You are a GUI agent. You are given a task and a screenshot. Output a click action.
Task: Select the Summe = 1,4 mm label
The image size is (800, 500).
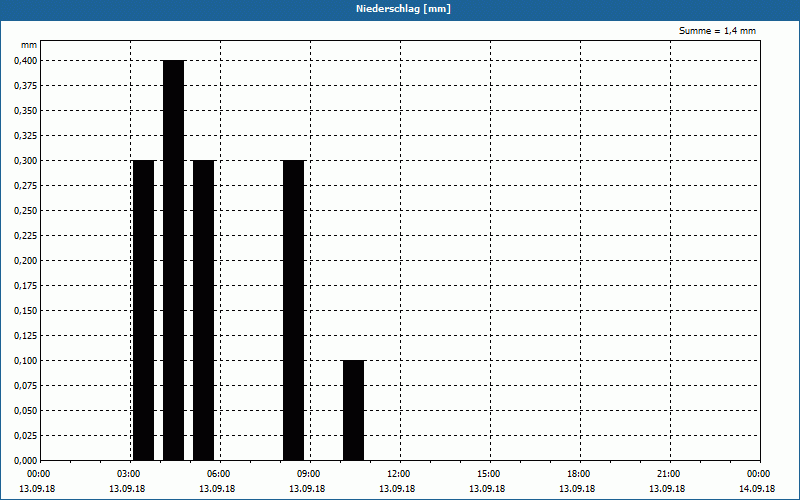click(x=717, y=31)
